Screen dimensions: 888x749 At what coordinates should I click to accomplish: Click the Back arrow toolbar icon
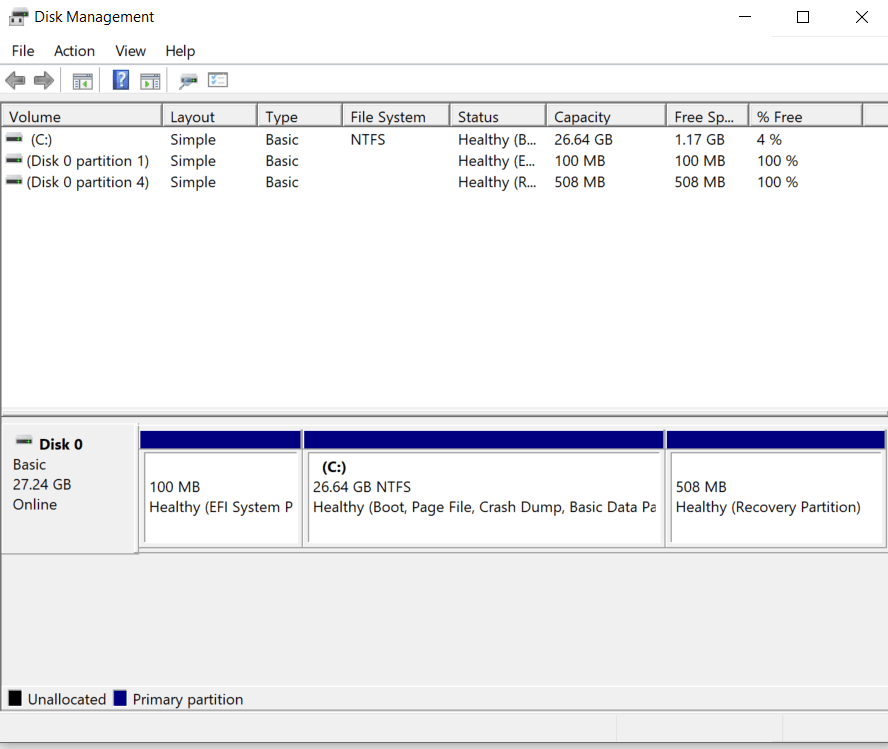click(x=15, y=80)
